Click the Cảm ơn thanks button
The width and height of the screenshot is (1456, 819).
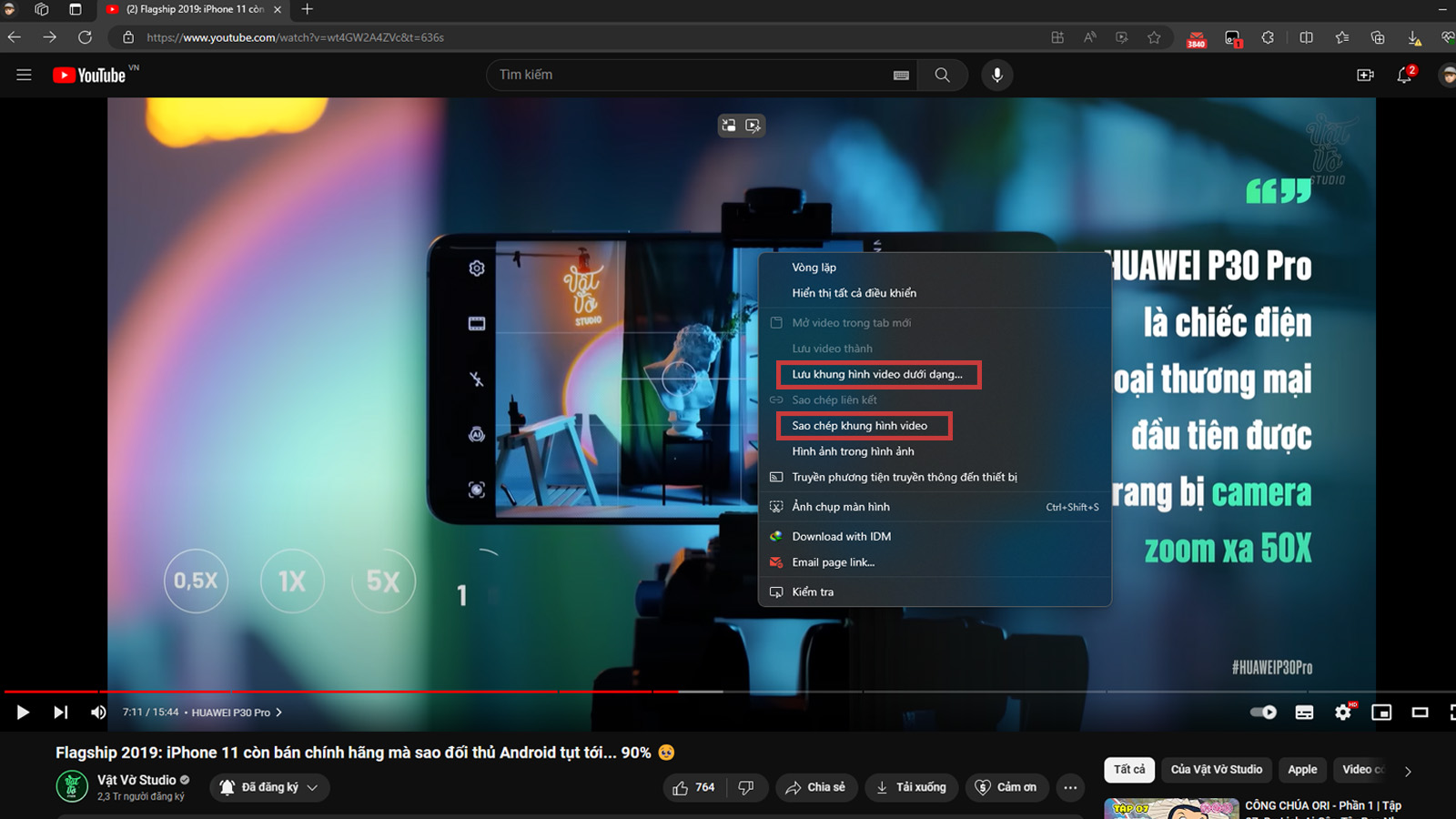pos(1006,787)
